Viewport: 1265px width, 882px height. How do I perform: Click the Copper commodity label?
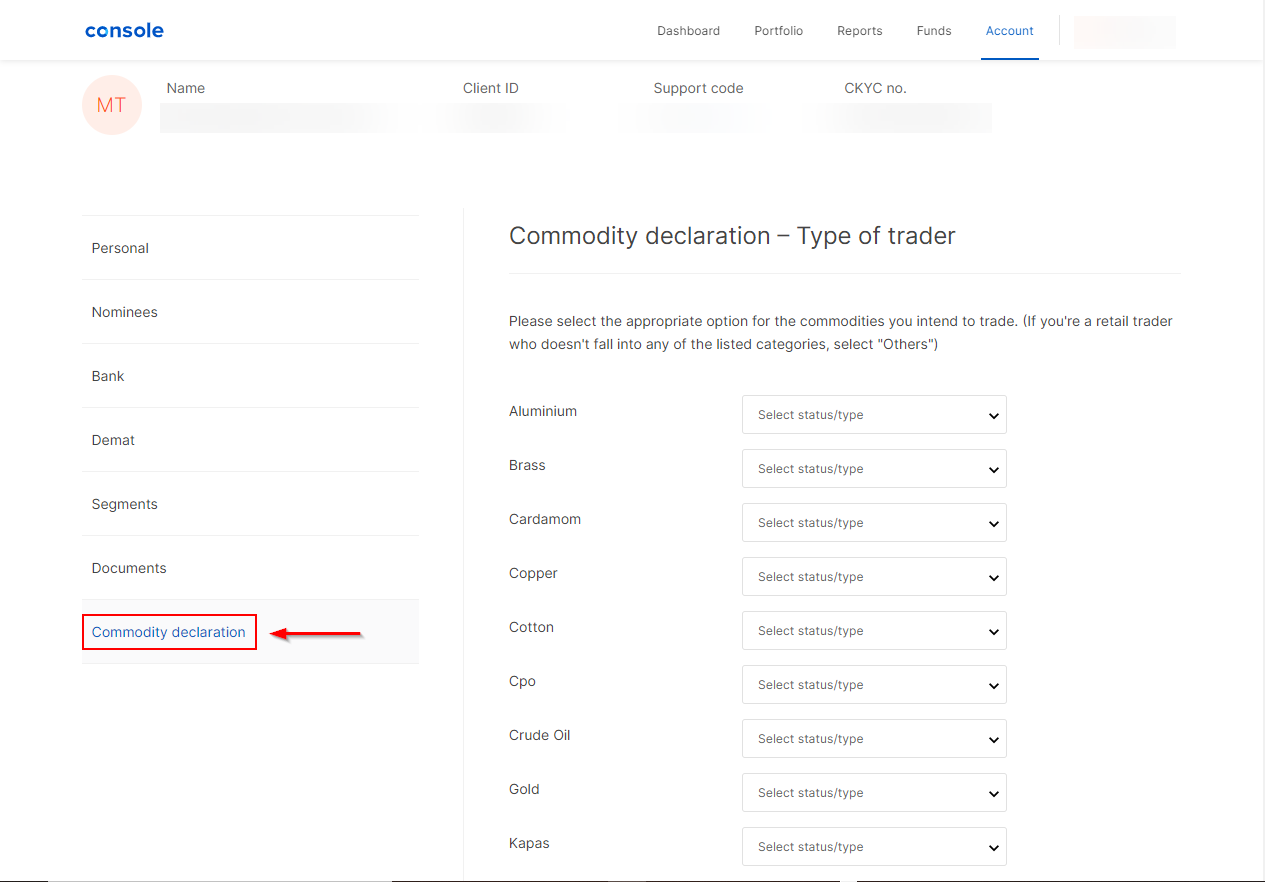533,573
